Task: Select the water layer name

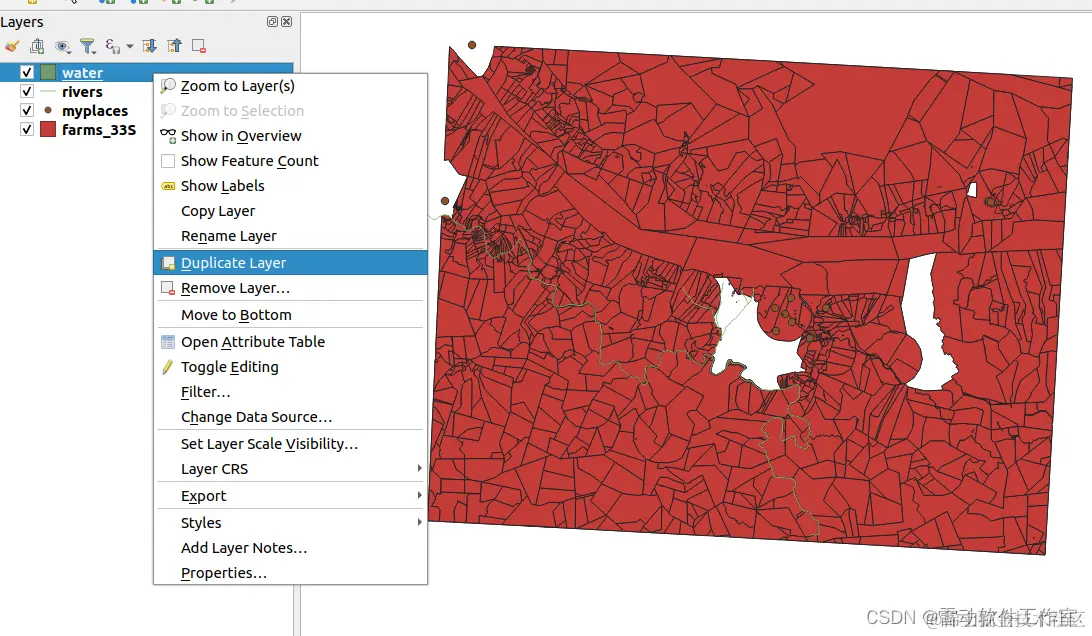Action: pyautogui.click(x=82, y=72)
